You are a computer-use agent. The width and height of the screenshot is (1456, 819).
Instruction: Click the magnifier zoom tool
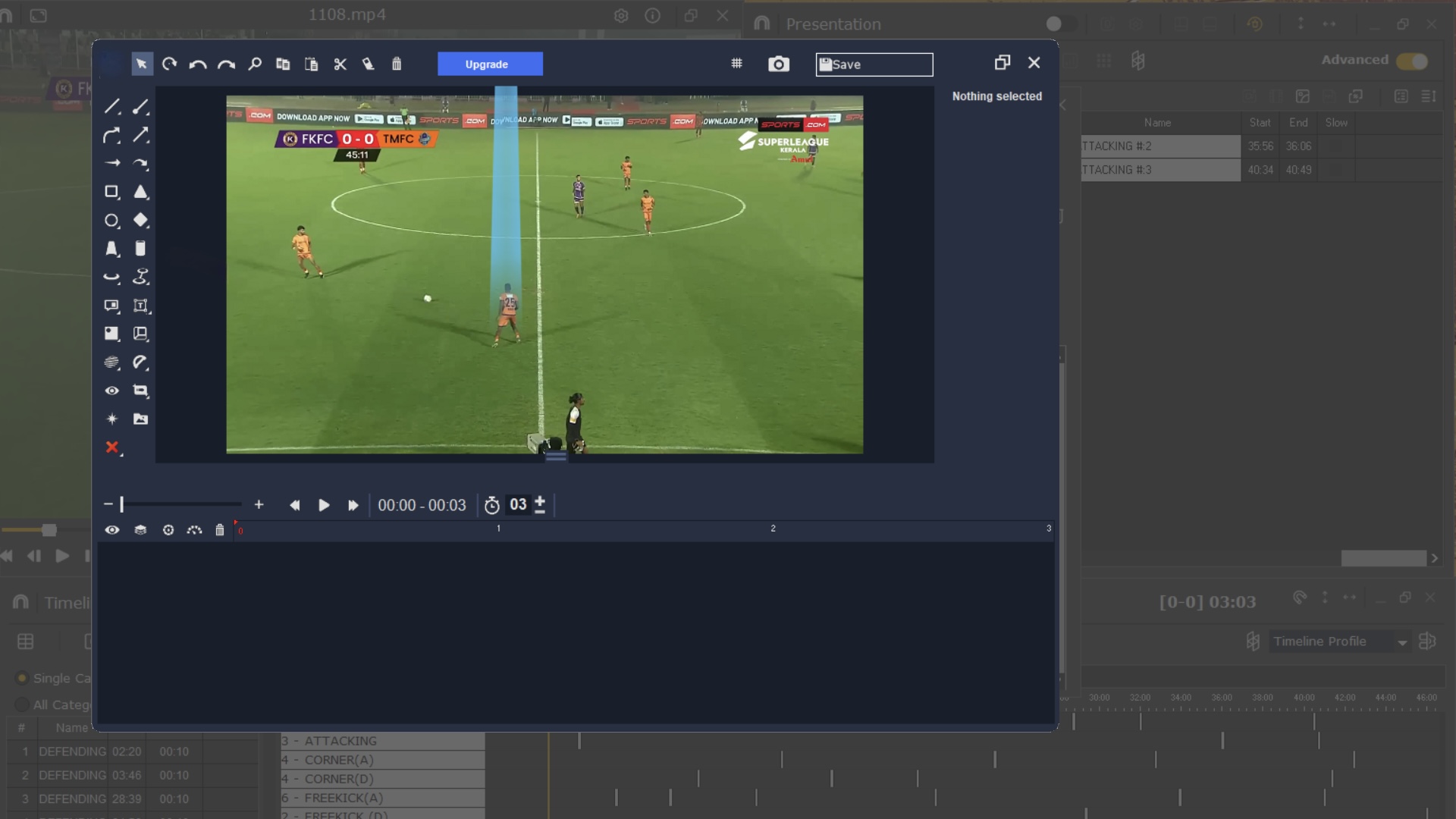click(255, 64)
